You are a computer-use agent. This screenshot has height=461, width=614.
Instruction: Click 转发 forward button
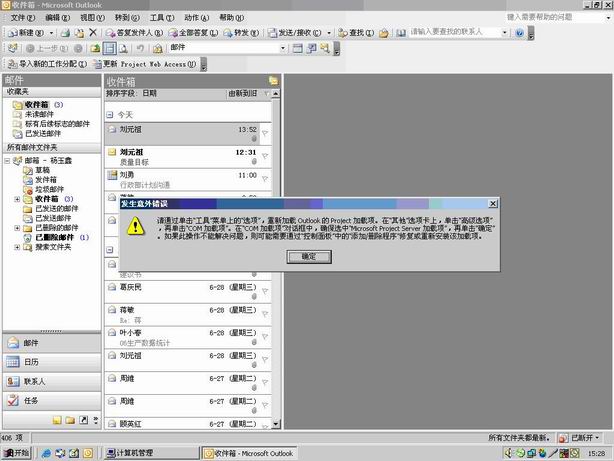coord(241,33)
